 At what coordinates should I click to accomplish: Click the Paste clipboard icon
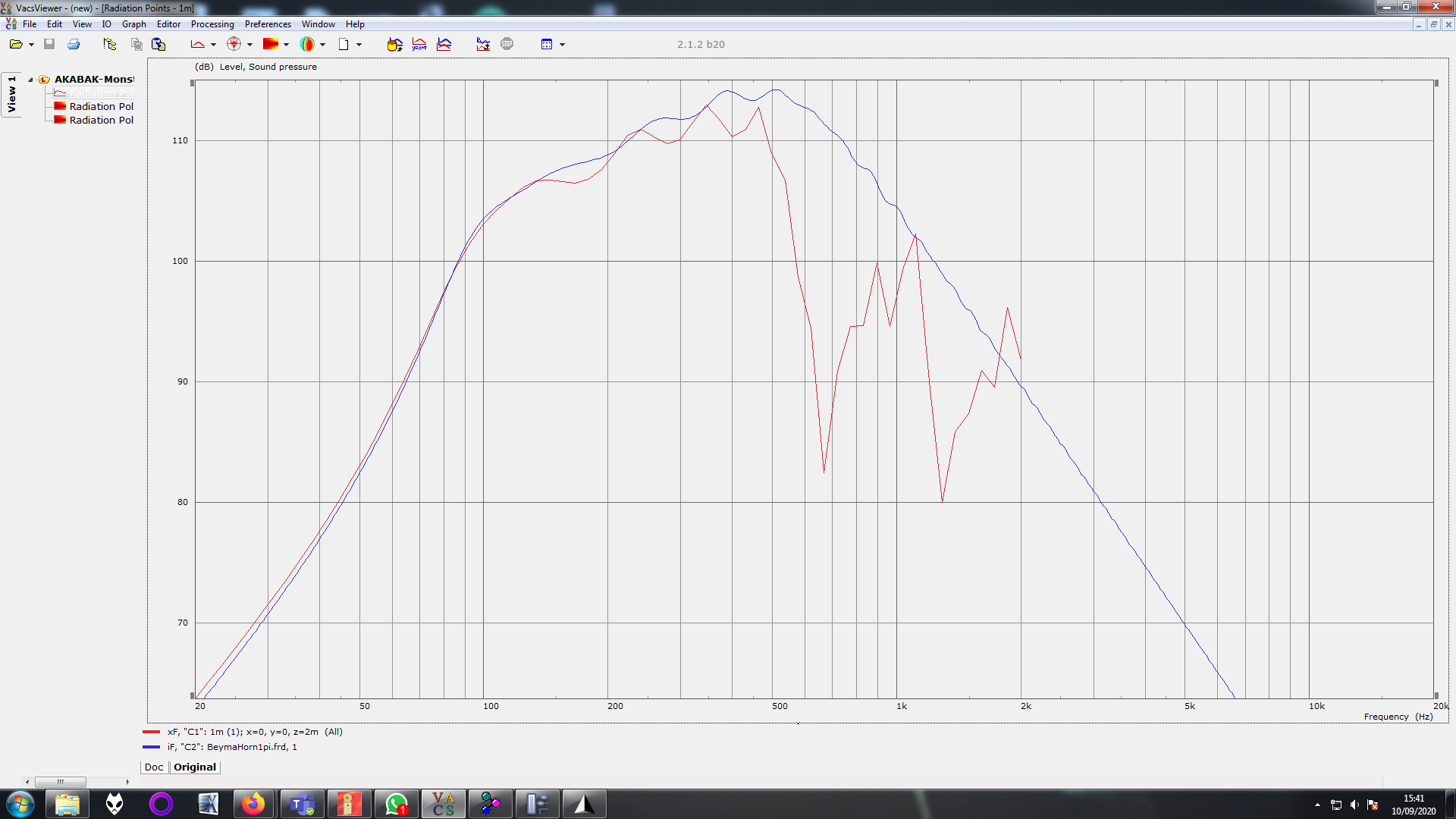[x=158, y=45]
